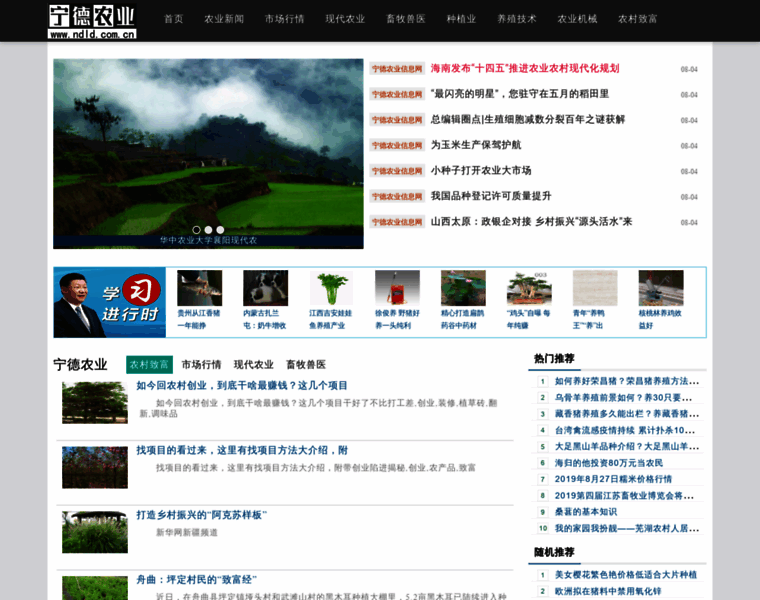Open hot item 海归的他投资80万元当农民

tap(609, 463)
